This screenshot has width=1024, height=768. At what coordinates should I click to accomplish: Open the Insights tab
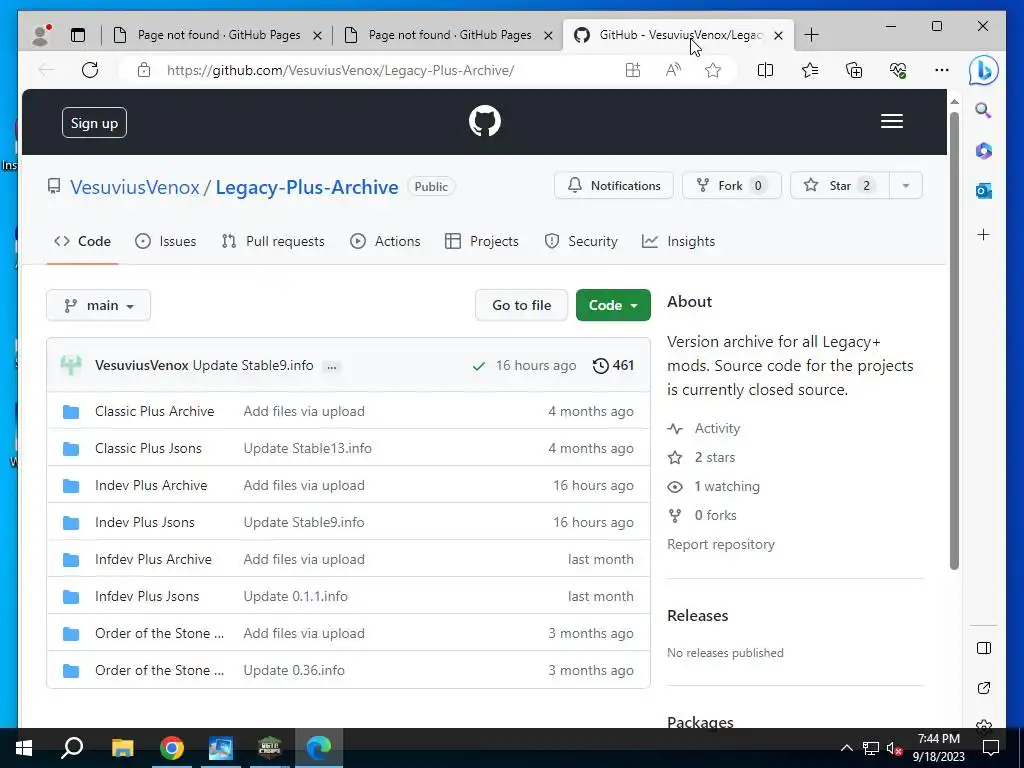click(679, 242)
